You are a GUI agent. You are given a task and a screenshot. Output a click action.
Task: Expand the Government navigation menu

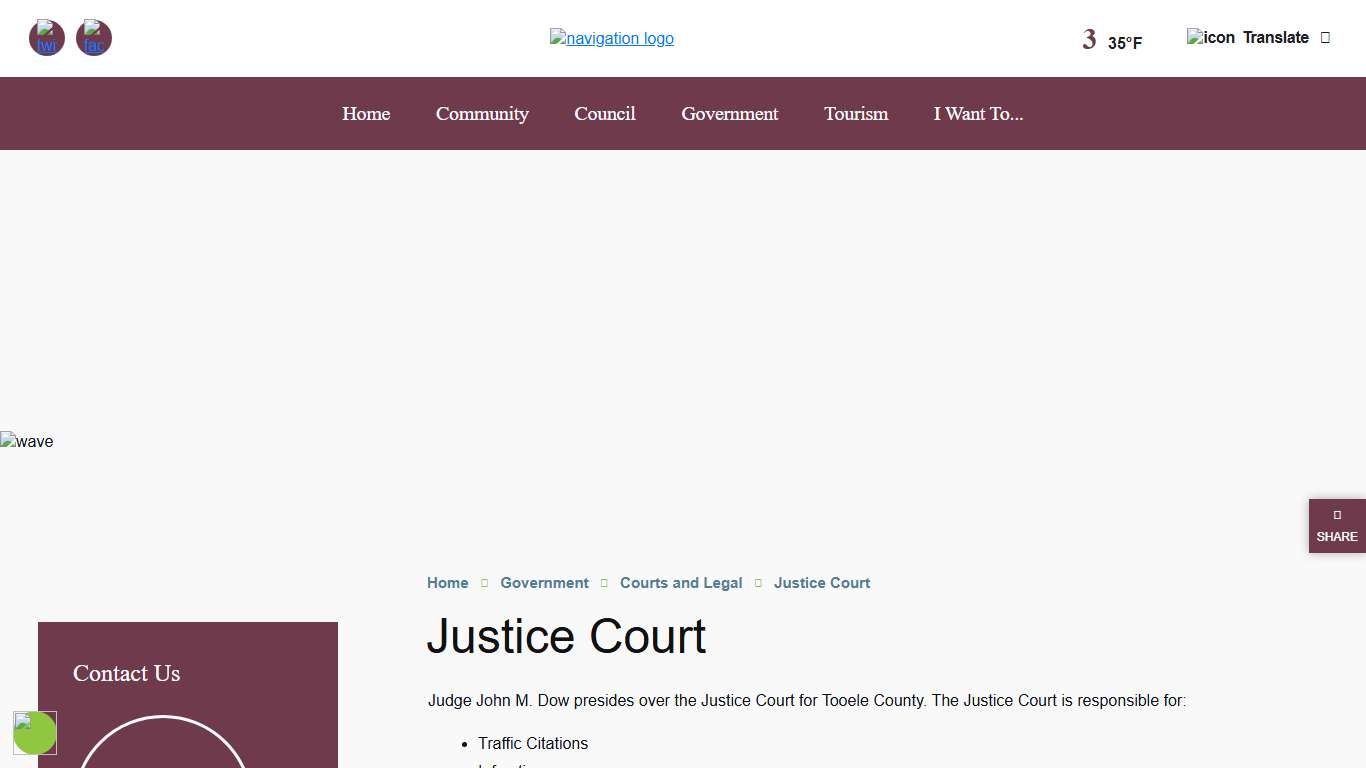tap(729, 114)
